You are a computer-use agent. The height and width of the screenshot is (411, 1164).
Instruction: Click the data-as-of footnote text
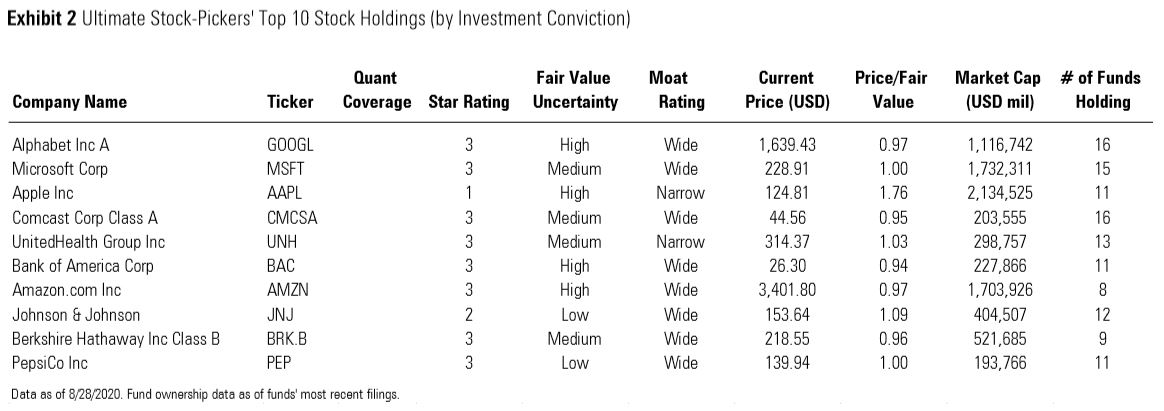pyautogui.click(x=205, y=395)
